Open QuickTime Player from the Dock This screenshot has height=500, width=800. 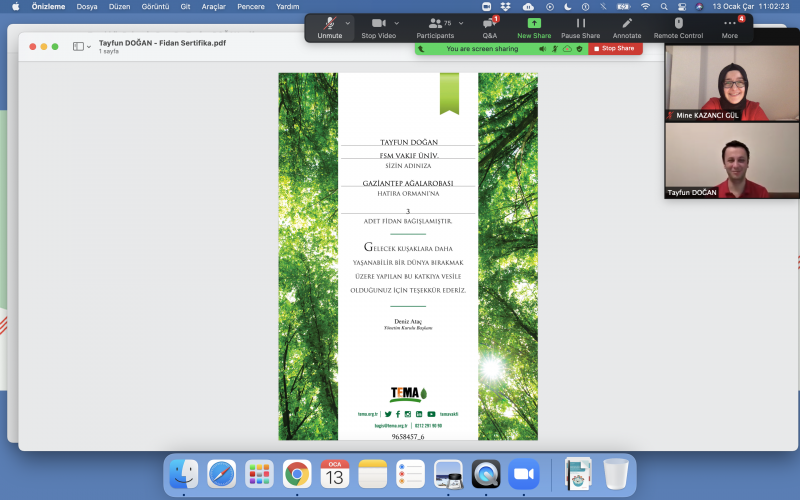485,473
